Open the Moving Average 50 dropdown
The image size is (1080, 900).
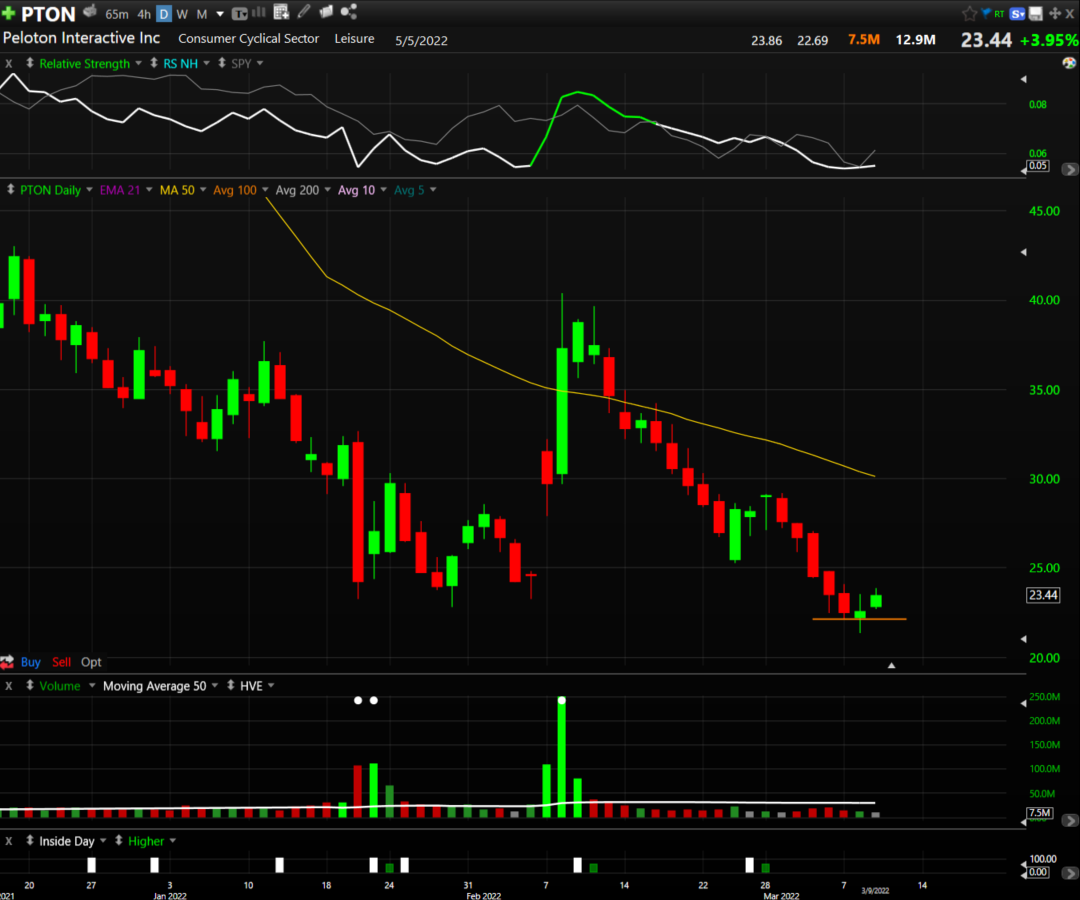pyautogui.click(x=215, y=686)
